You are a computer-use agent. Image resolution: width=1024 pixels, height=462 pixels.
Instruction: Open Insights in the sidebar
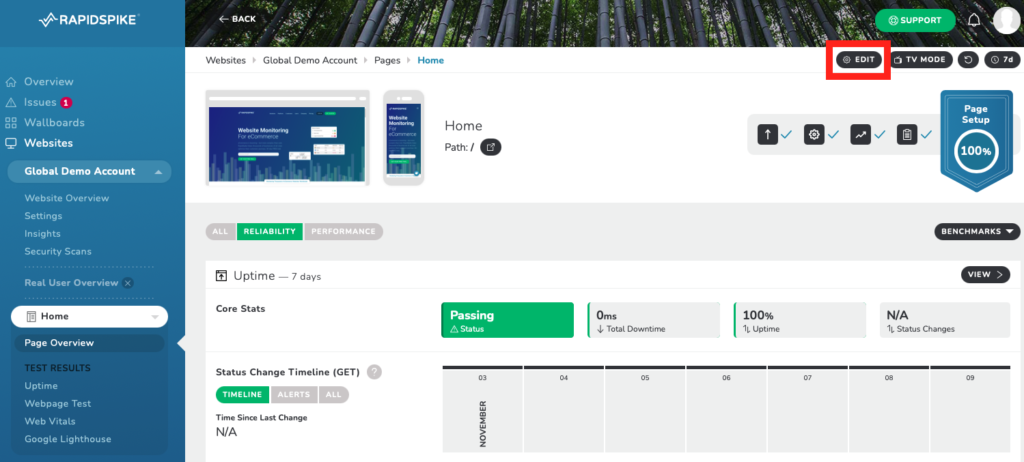42,233
